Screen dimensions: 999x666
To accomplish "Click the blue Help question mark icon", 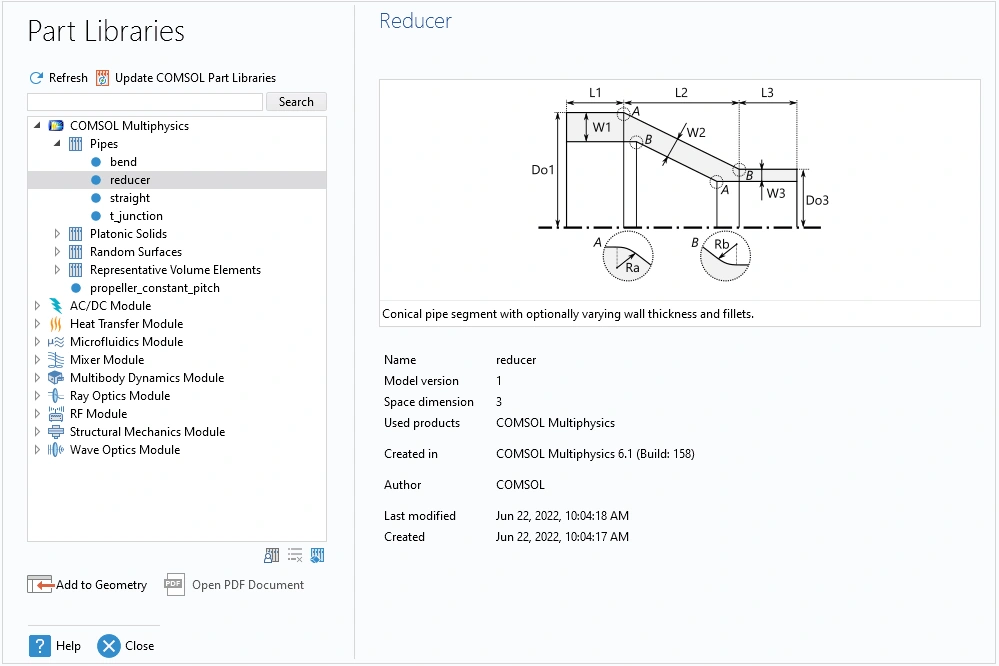I will pos(40,646).
